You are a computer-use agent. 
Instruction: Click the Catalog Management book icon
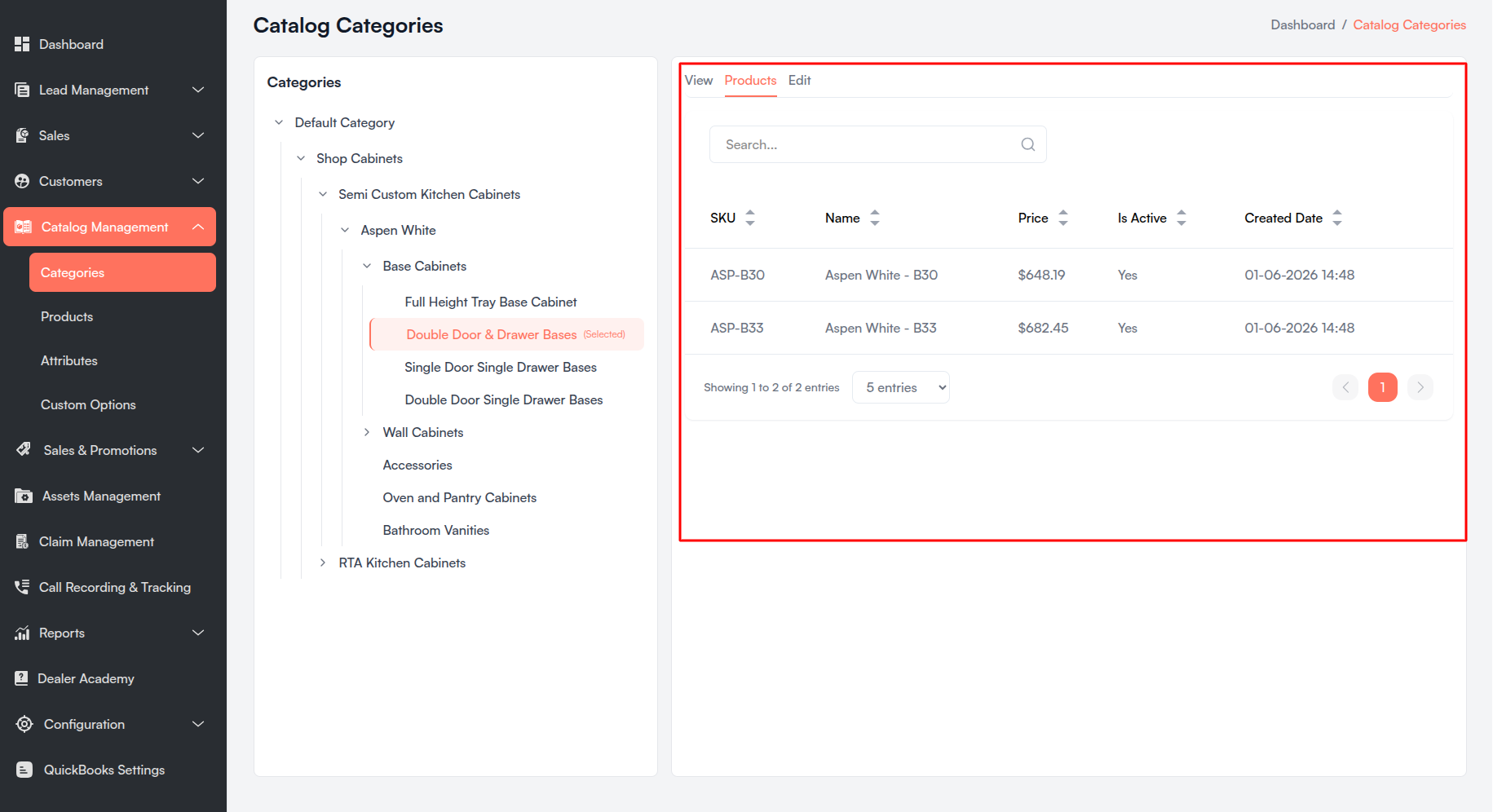[x=24, y=227]
